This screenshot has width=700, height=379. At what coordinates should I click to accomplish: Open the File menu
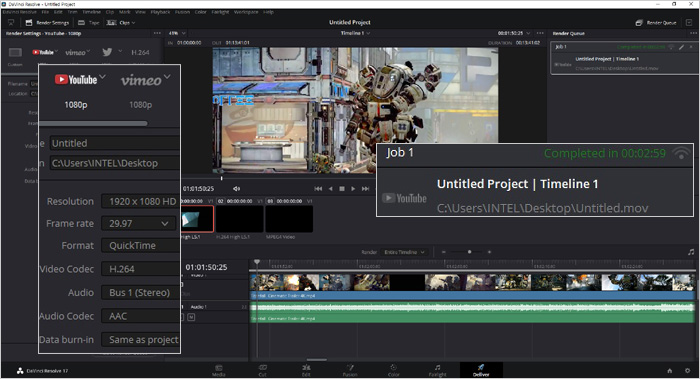[45, 12]
